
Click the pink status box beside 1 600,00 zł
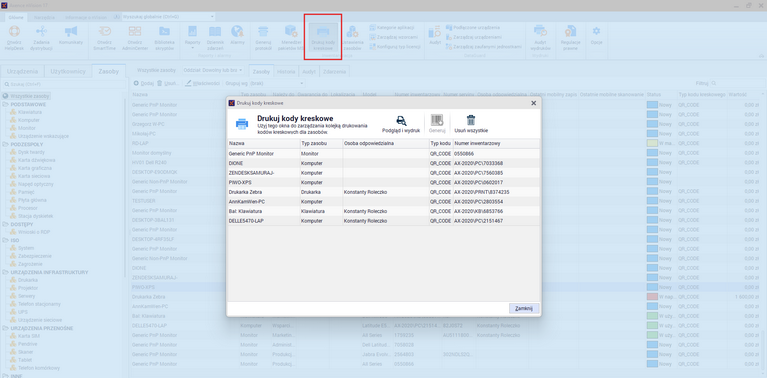click(652, 297)
